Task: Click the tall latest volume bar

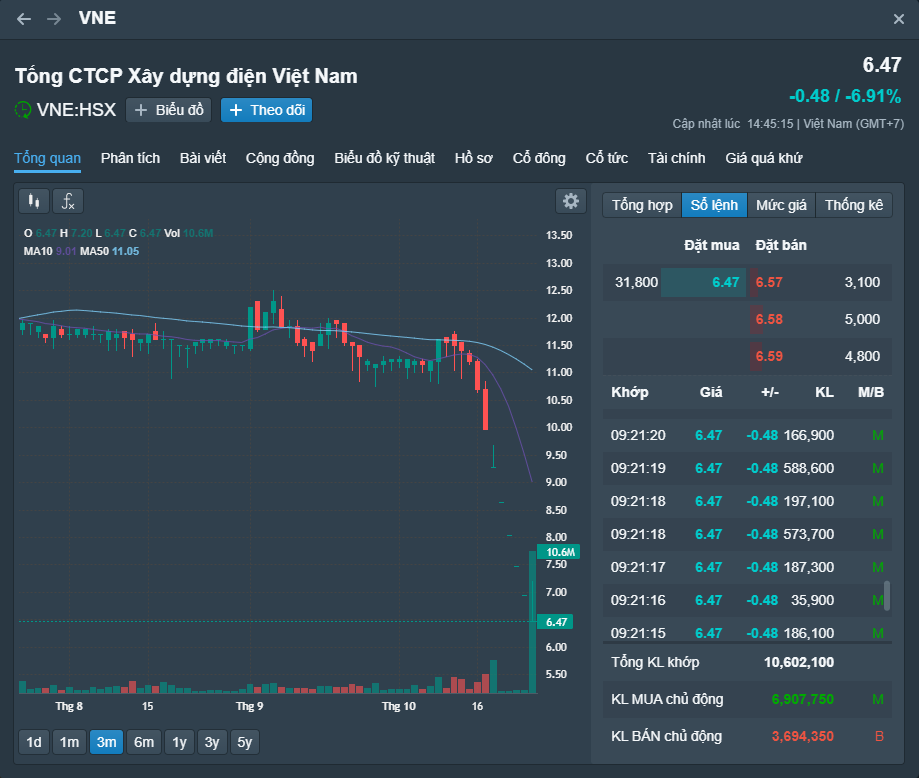Action: [533, 622]
